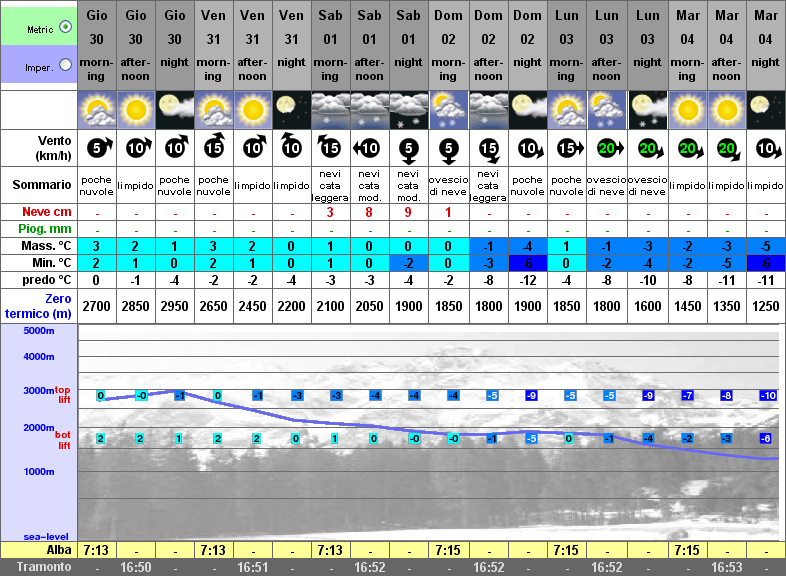Click Sab 01 night snow value 9
This screenshot has height=576, width=786.
click(408, 212)
